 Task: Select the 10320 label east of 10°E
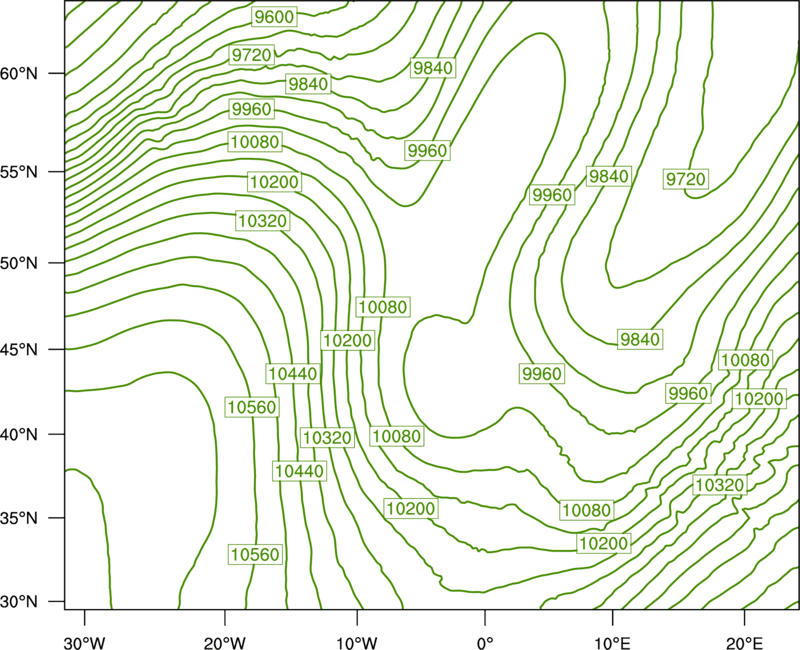(719, 485)
